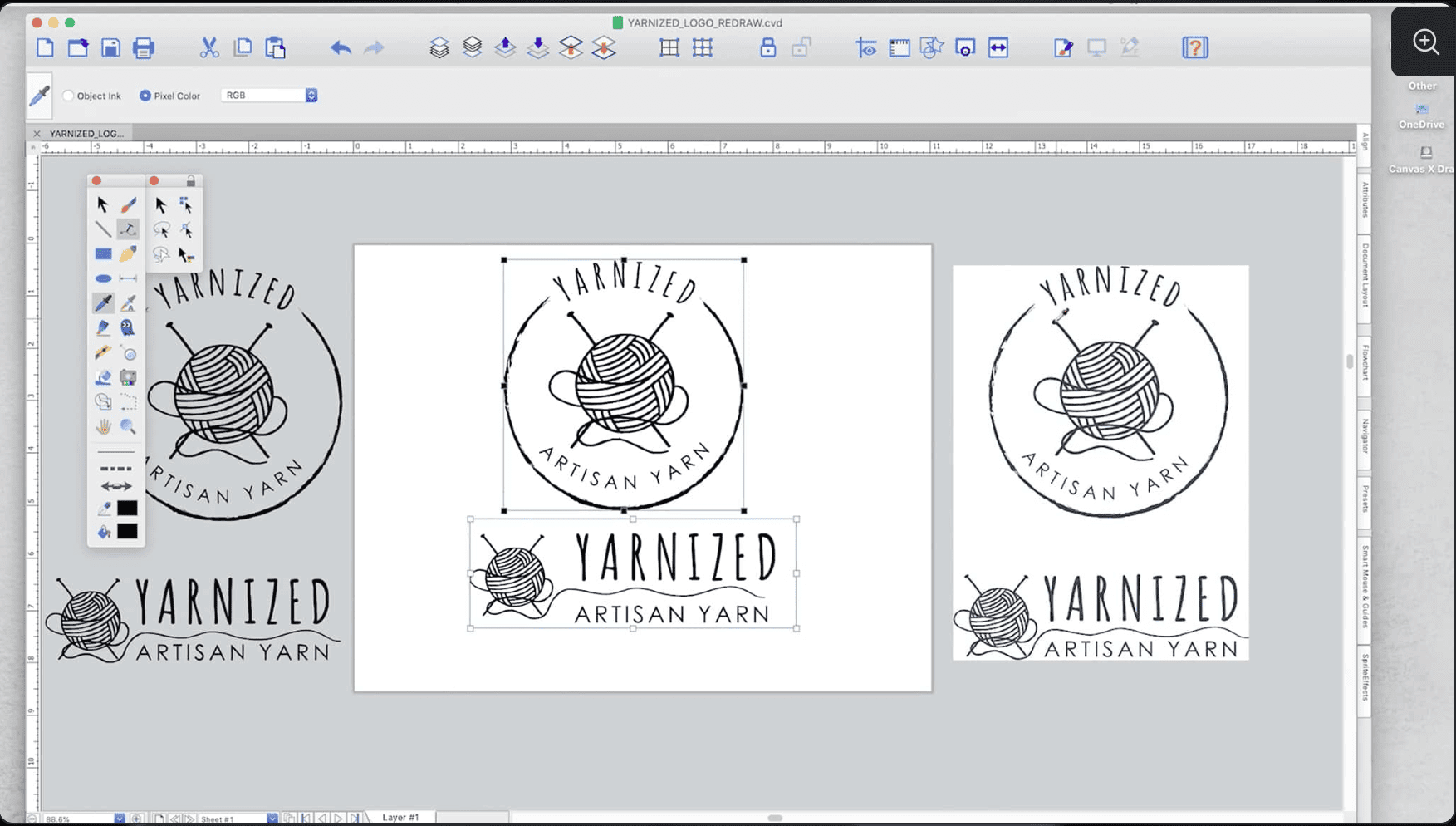Open the dashed line style selector
This screenshot has width=1456, height=826.
coord(115,469)
